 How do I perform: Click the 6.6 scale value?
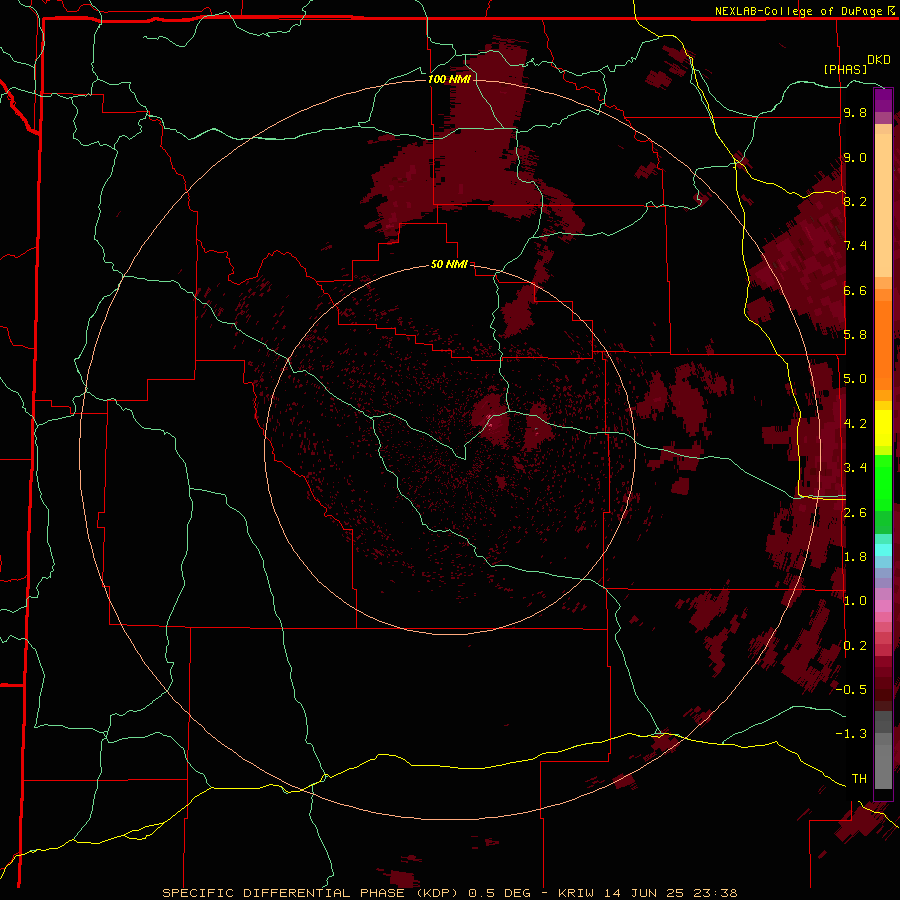855,290
